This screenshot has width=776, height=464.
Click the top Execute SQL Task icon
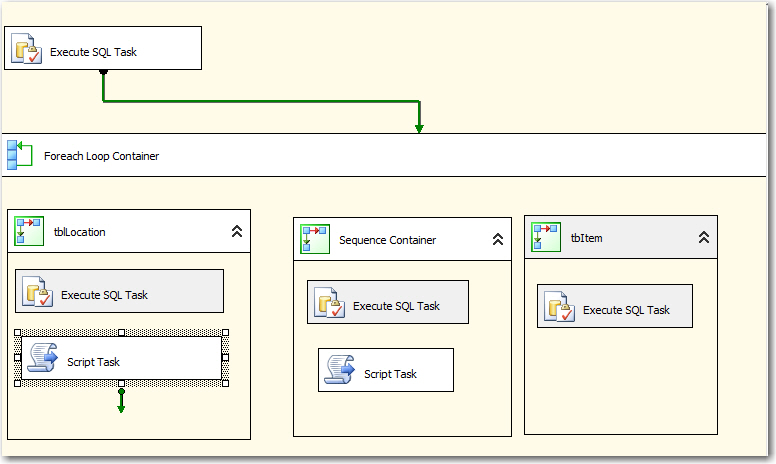[x=27, y=48]
